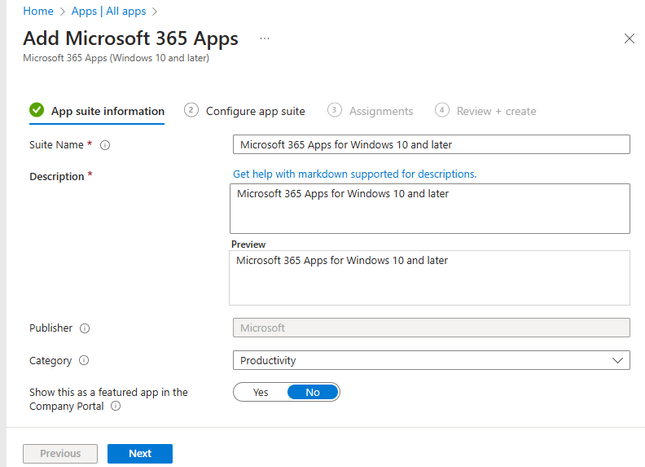Click the step 2 circle icon

pos(191,111)
